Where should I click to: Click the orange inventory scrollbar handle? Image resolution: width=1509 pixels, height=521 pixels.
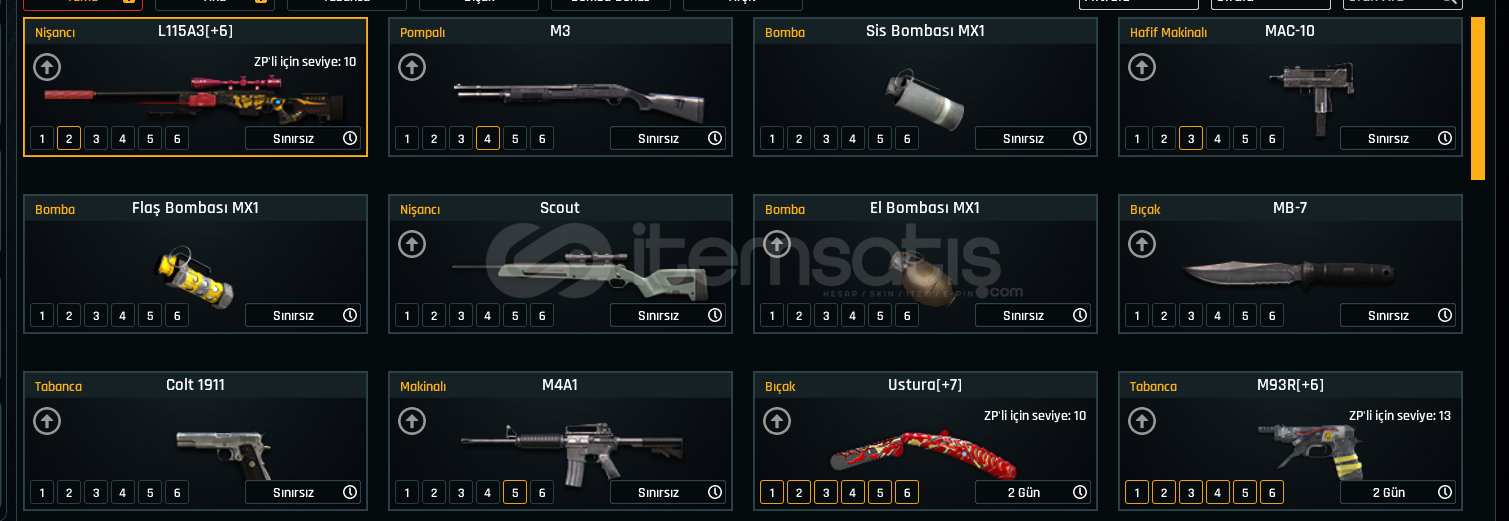(1477, 98)
